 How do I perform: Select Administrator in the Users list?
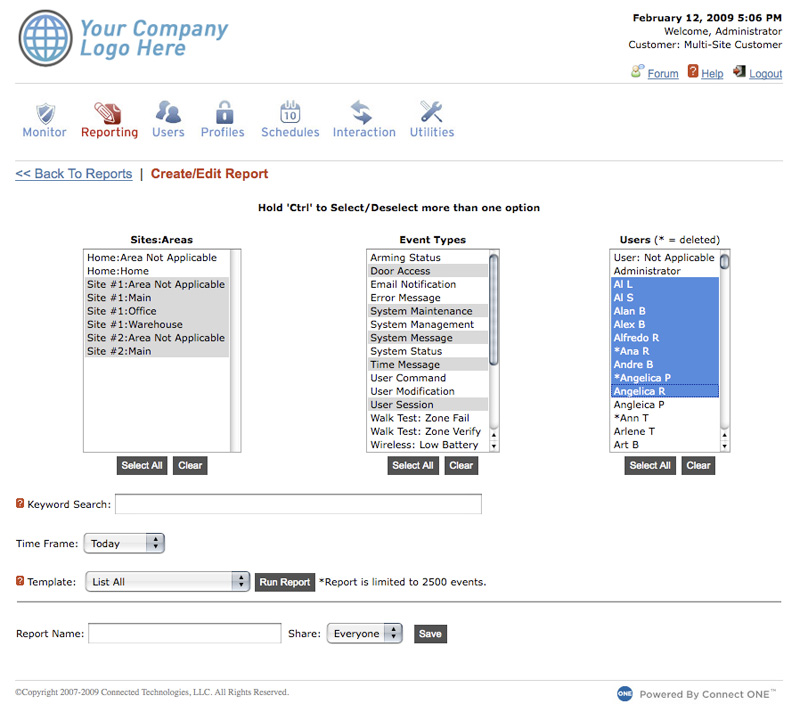[647, 271]
